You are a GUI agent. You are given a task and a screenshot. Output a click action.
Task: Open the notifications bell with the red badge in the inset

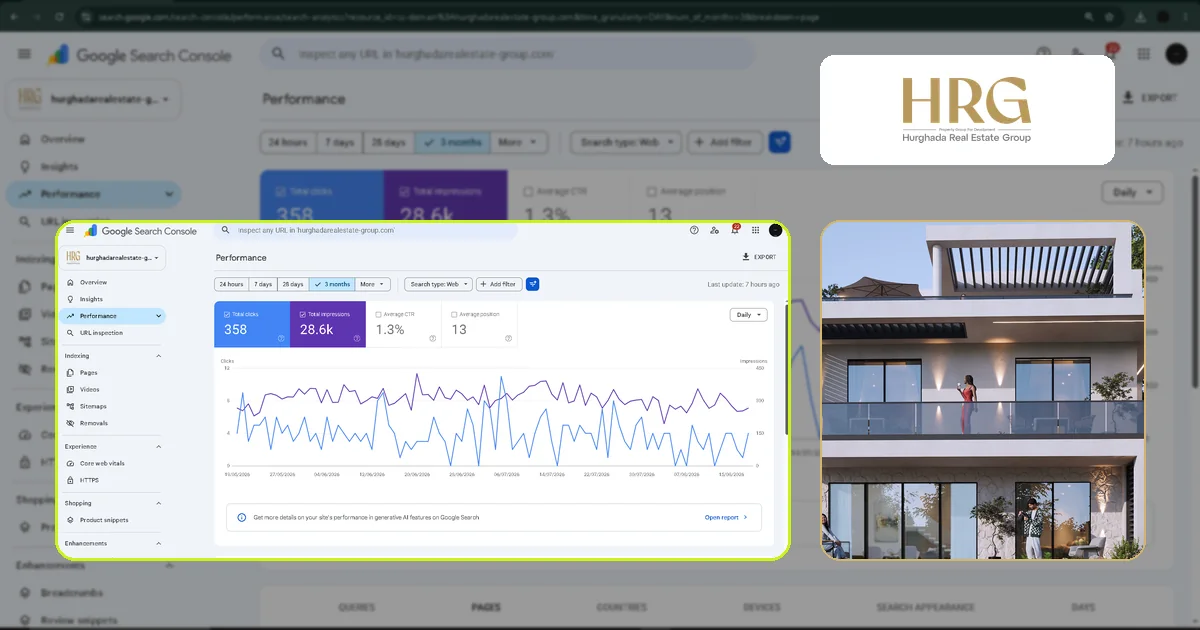pyautogui.click(x=735, y=230)
